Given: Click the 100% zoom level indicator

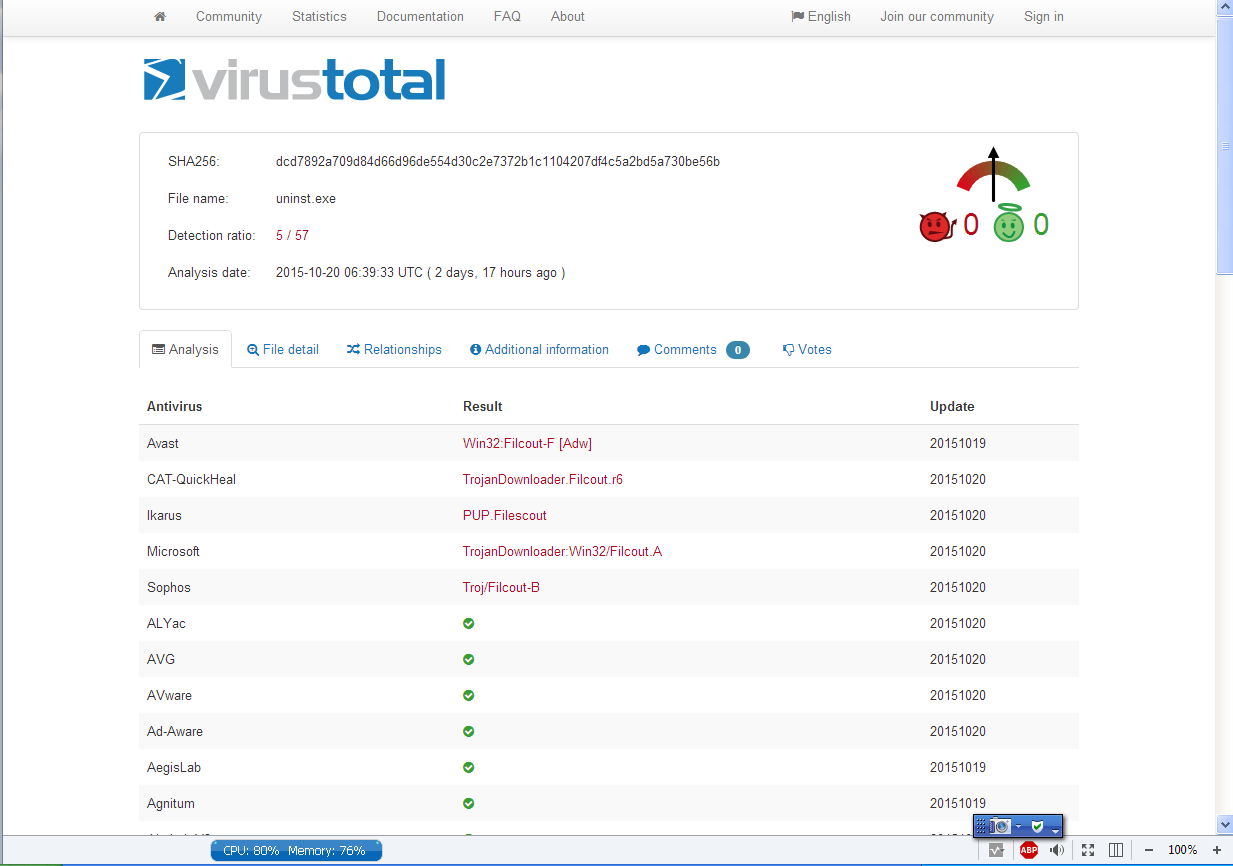Looking at the screenshot, I should [x=1183, y=850].
